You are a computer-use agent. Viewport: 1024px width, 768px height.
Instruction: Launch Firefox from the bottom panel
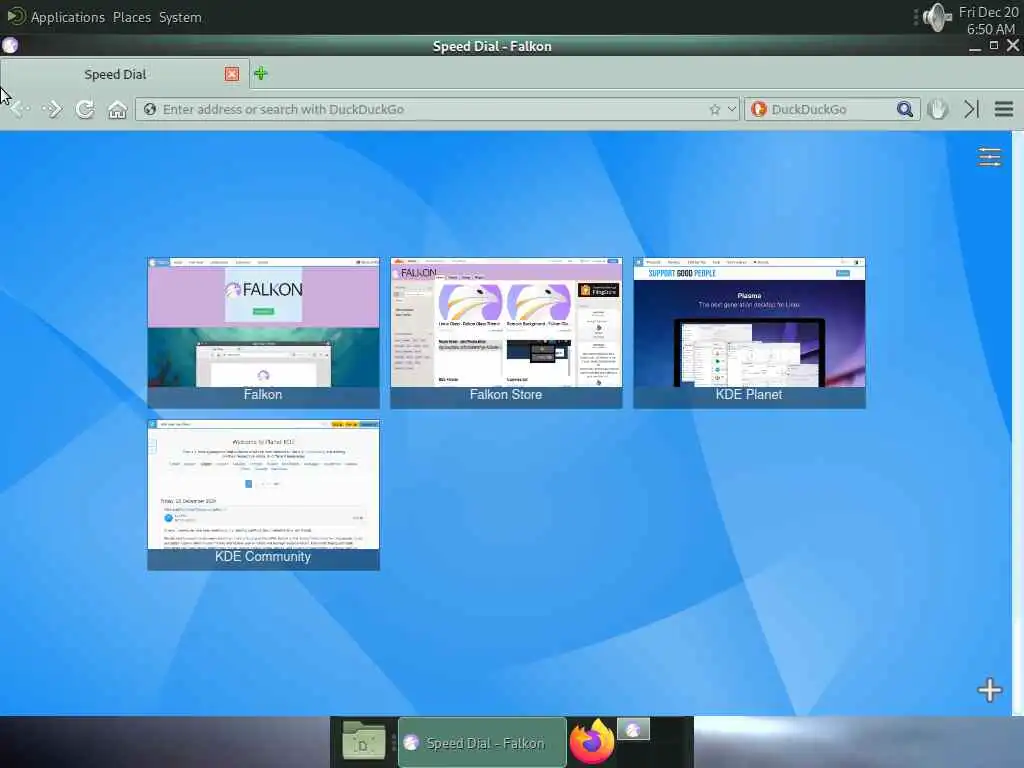tap(592, 741)
